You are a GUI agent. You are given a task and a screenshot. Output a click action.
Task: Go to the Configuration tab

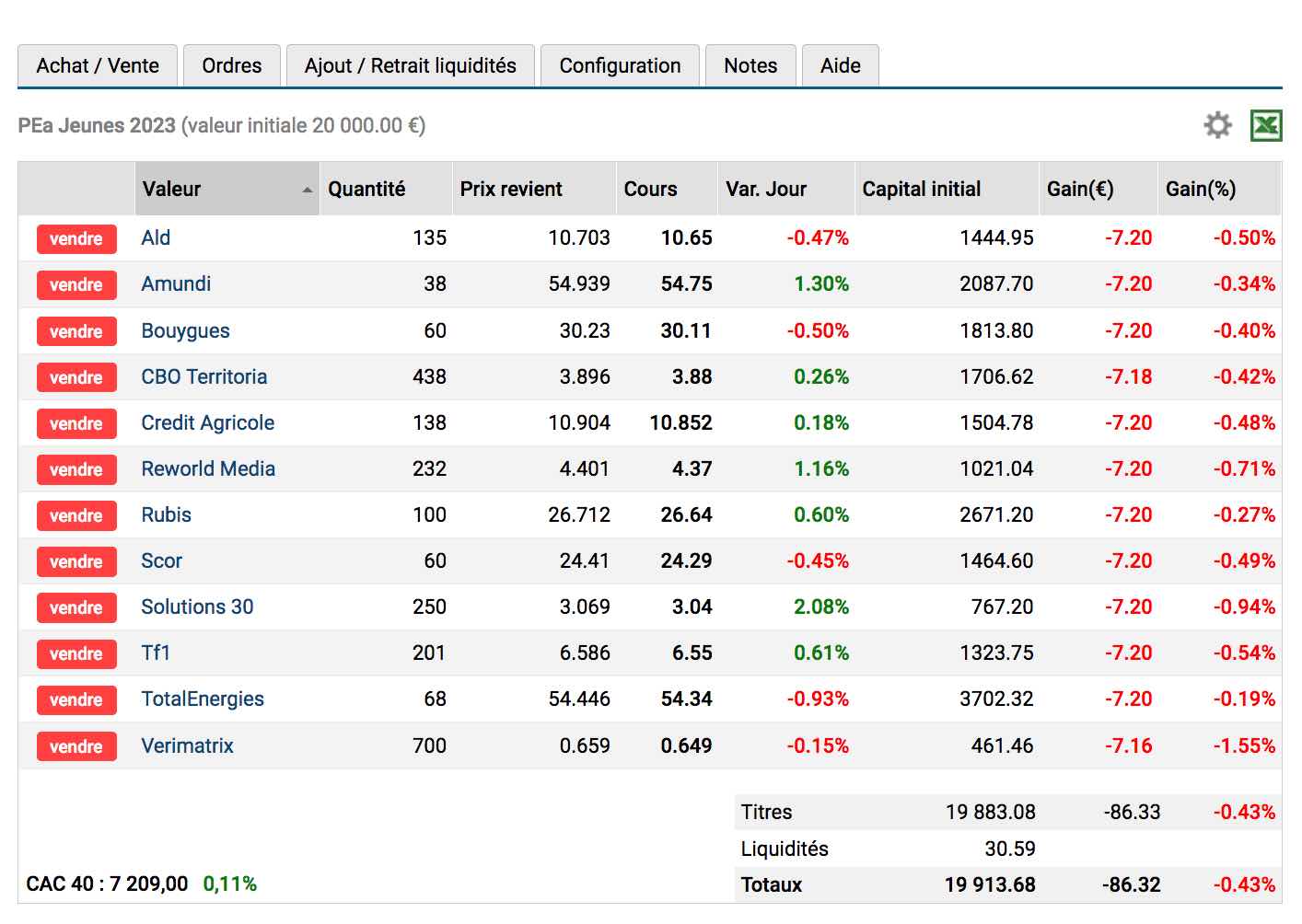pos(620,65)
